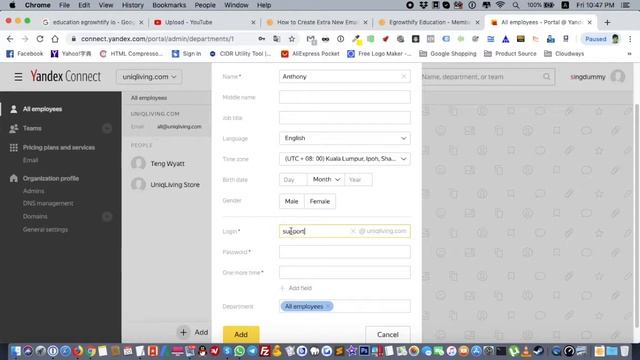Viewport: 640px width, 360px height.
Task: Open Pricing plans and services
Action: pos(59,147)
